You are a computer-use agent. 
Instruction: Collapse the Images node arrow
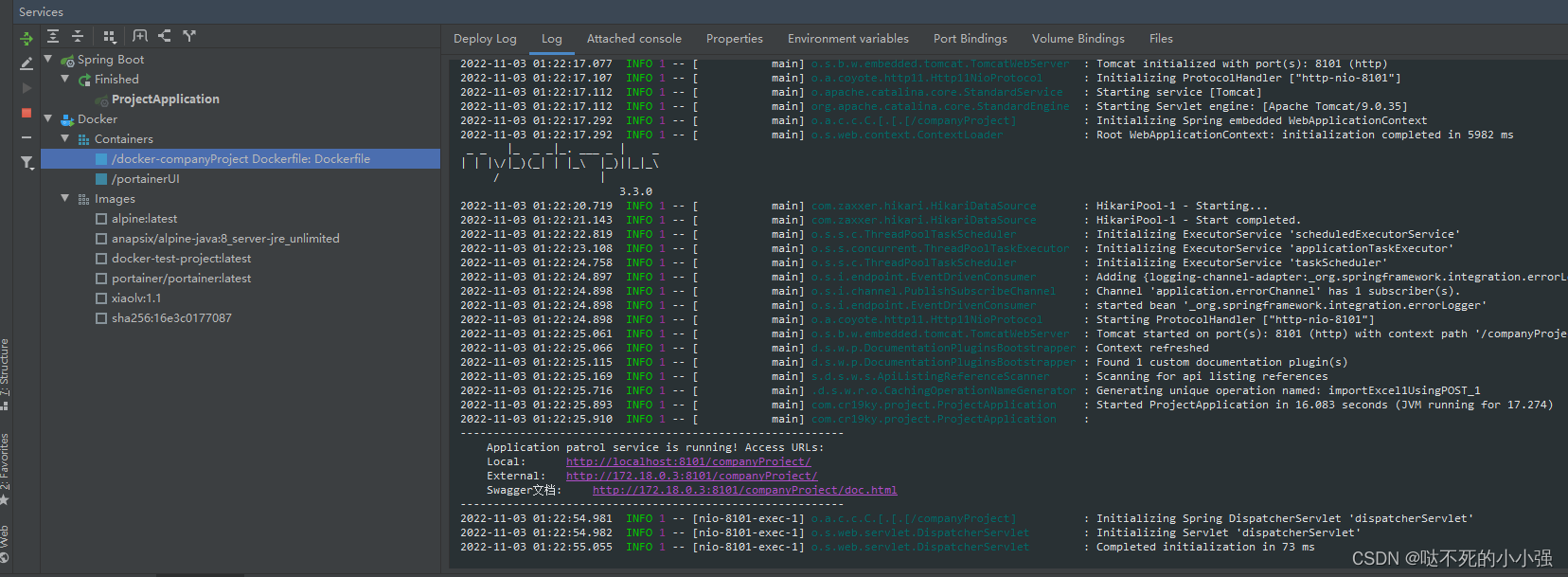pos(65,198)
